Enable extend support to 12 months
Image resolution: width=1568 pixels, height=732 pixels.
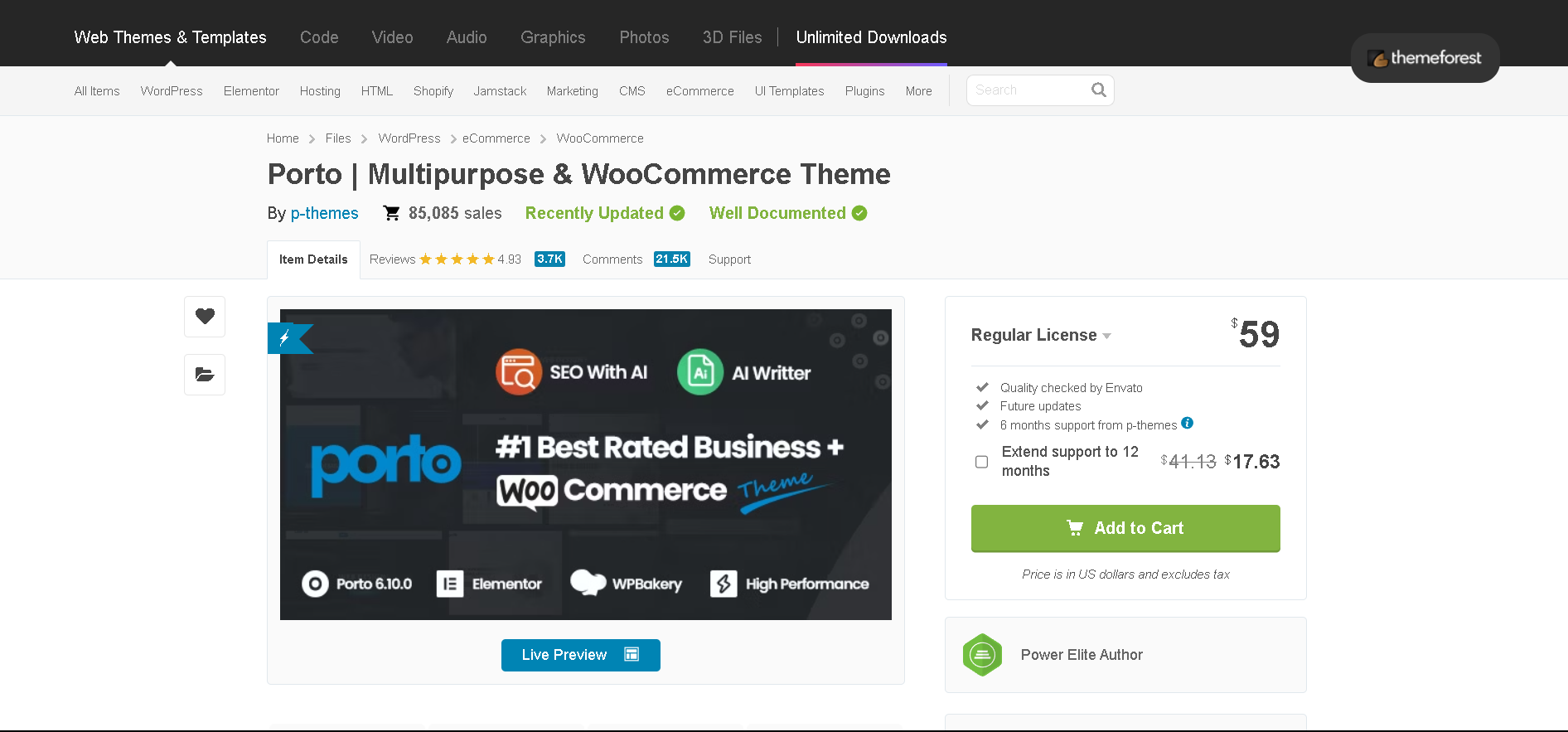pyautogui.click(x=981, y=462)
